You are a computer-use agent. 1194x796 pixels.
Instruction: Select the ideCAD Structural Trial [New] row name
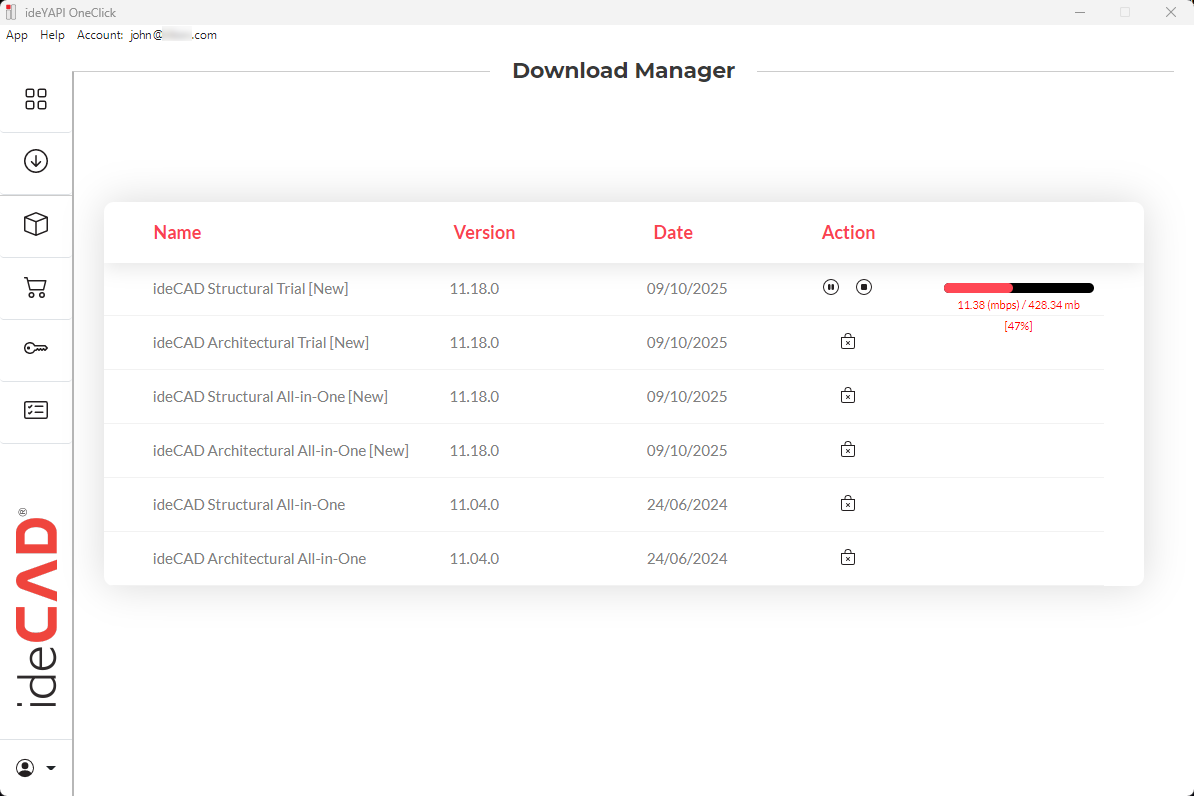[251, 289]
